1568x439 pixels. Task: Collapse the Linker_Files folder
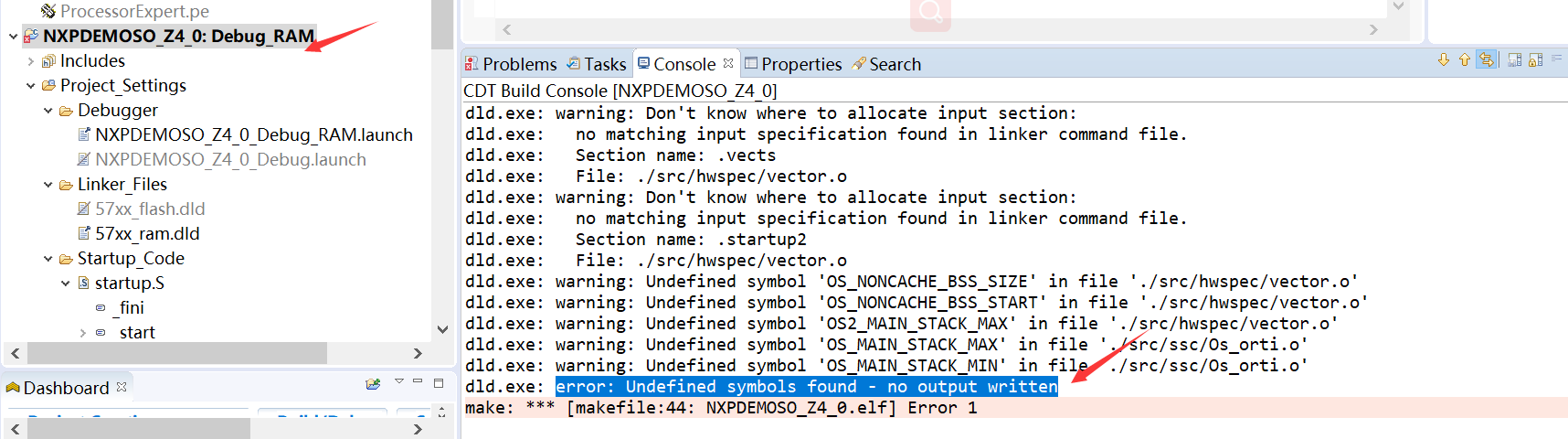point(48,185)
